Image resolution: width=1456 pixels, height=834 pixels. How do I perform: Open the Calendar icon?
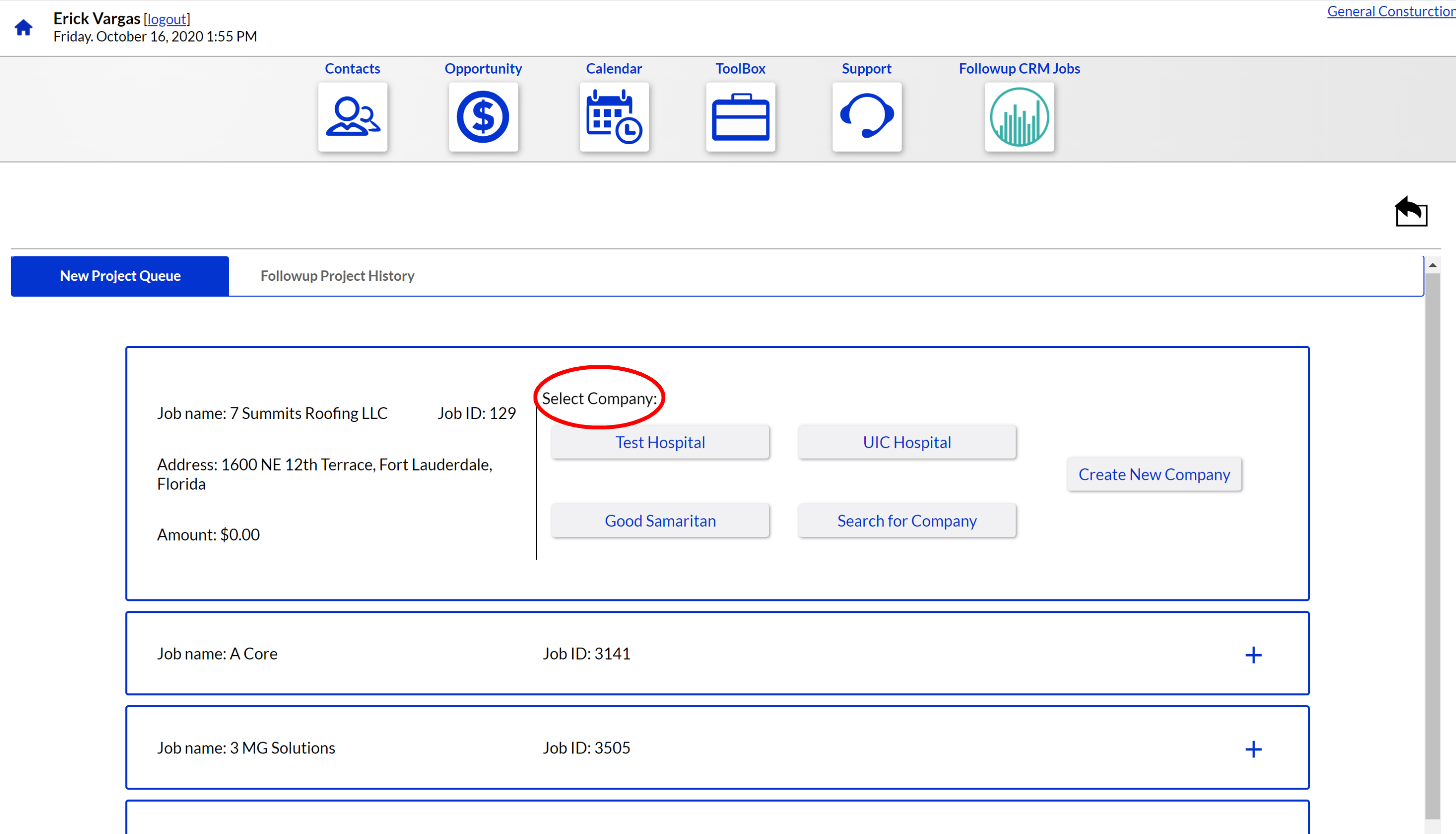614,117
